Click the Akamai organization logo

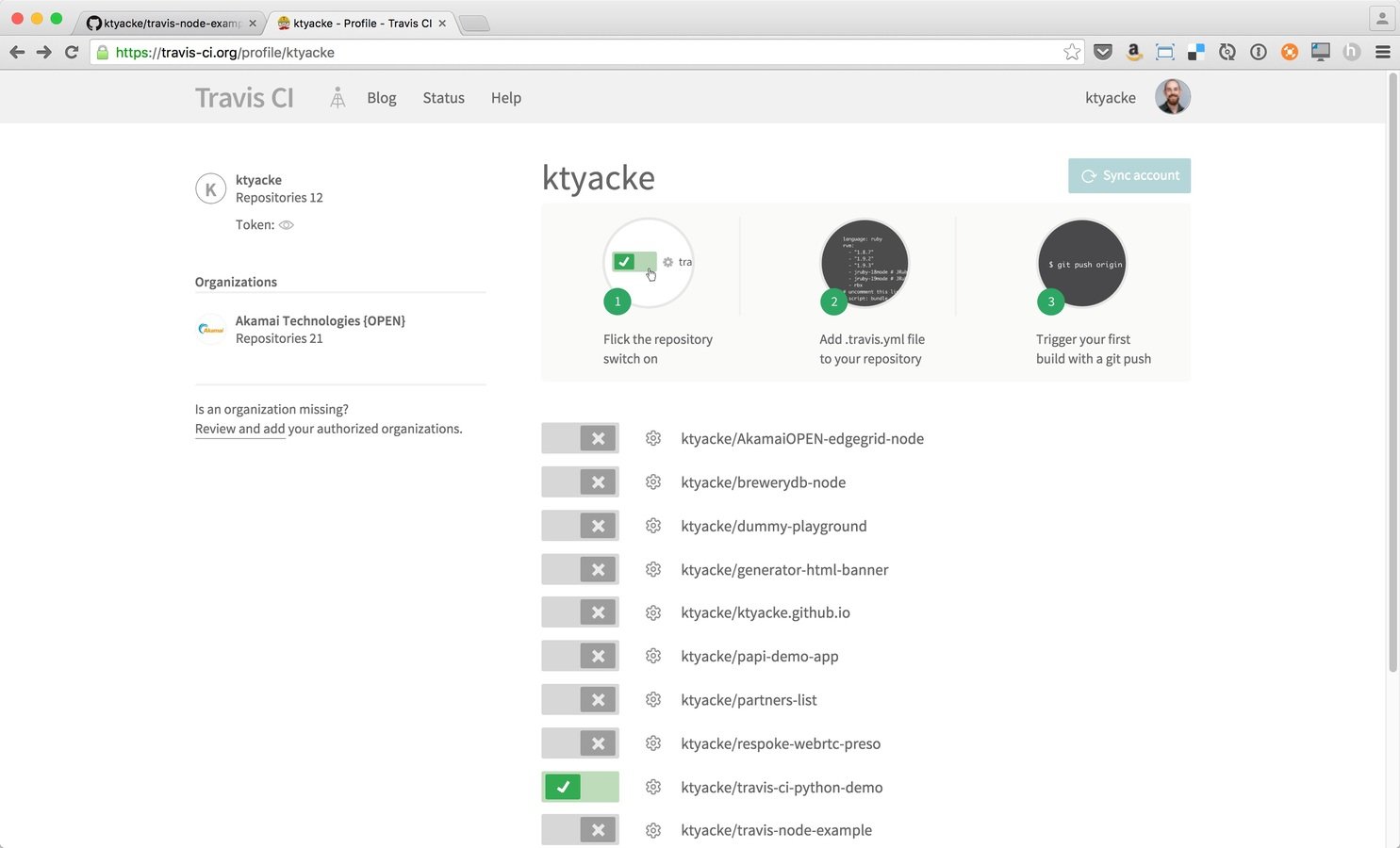tap(210, 329)
